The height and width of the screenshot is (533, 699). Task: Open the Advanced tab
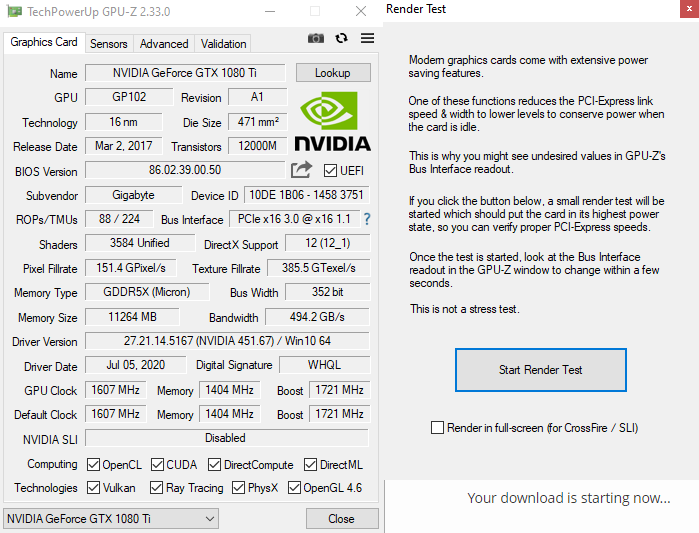tap(164, 44)
